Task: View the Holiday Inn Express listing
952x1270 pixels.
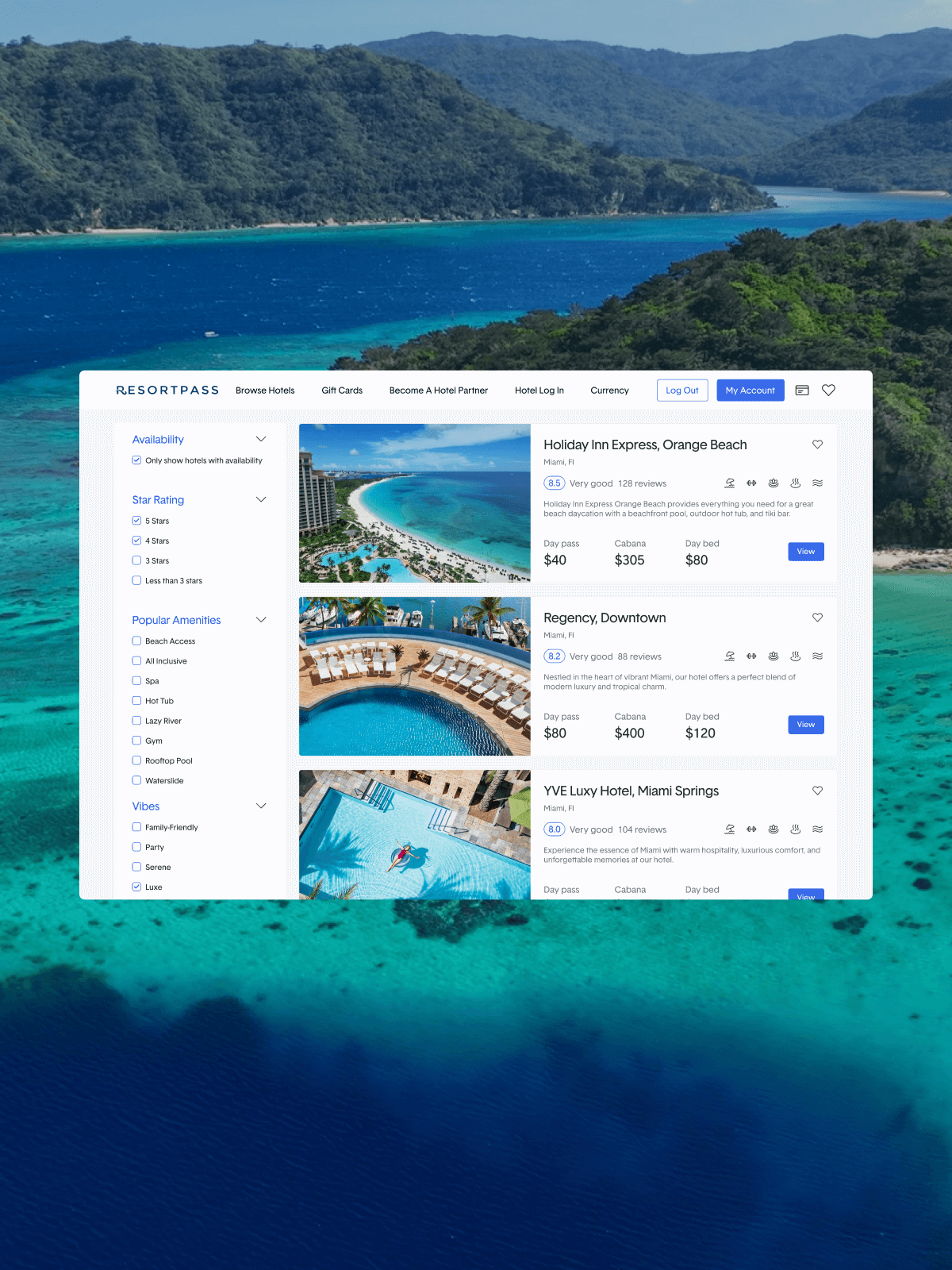Action: coord(806,552)
